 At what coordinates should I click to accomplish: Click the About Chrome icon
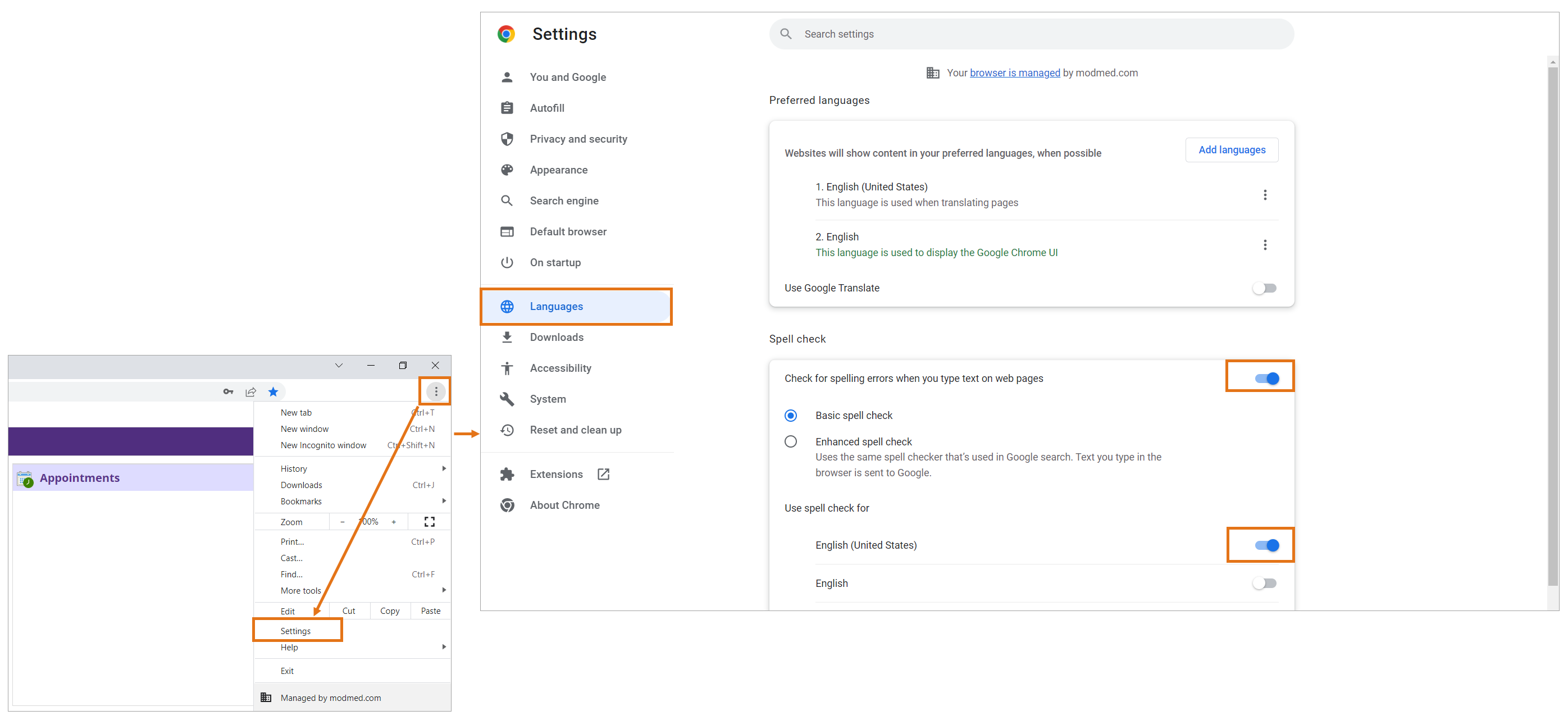point(507,505)
